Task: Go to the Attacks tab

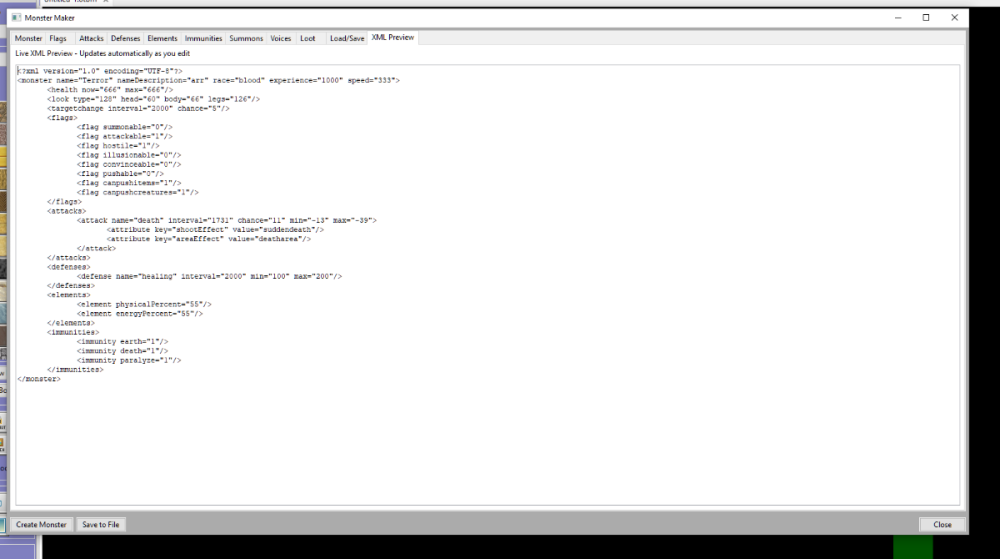Action: 91,38
